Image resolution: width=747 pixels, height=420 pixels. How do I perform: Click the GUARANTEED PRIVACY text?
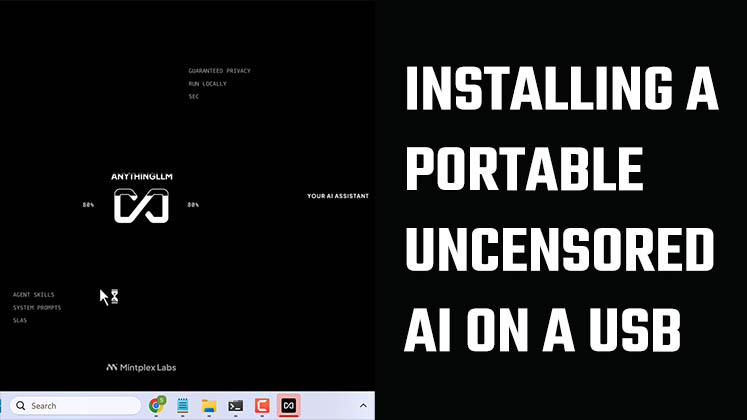pos(219,71)
